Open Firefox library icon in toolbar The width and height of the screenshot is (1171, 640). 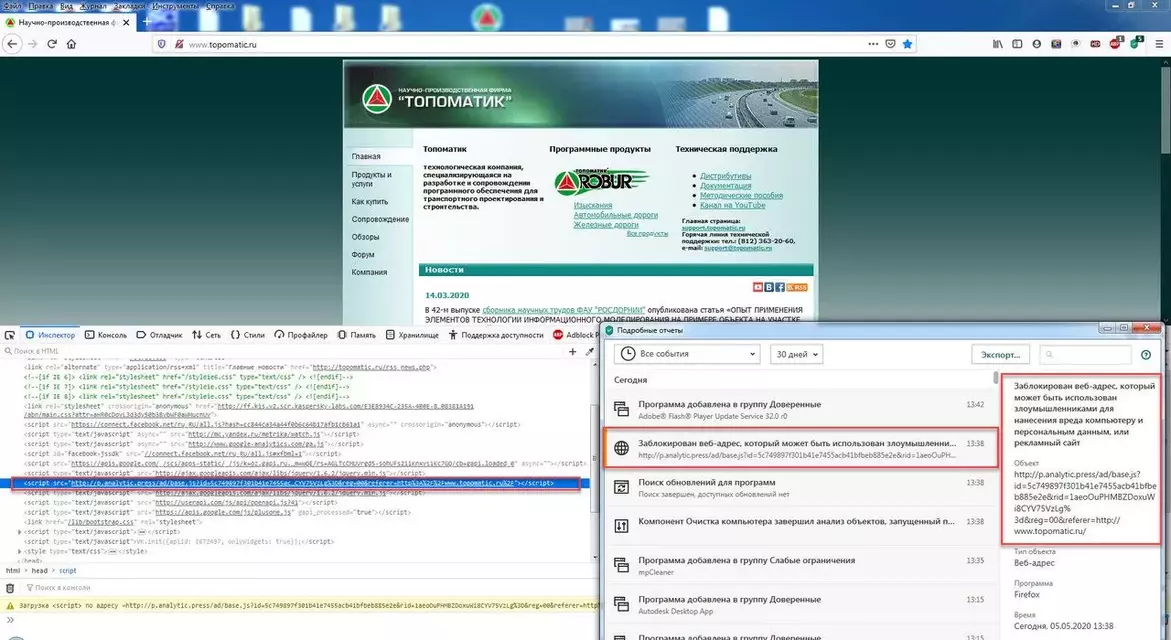point(998,44)
